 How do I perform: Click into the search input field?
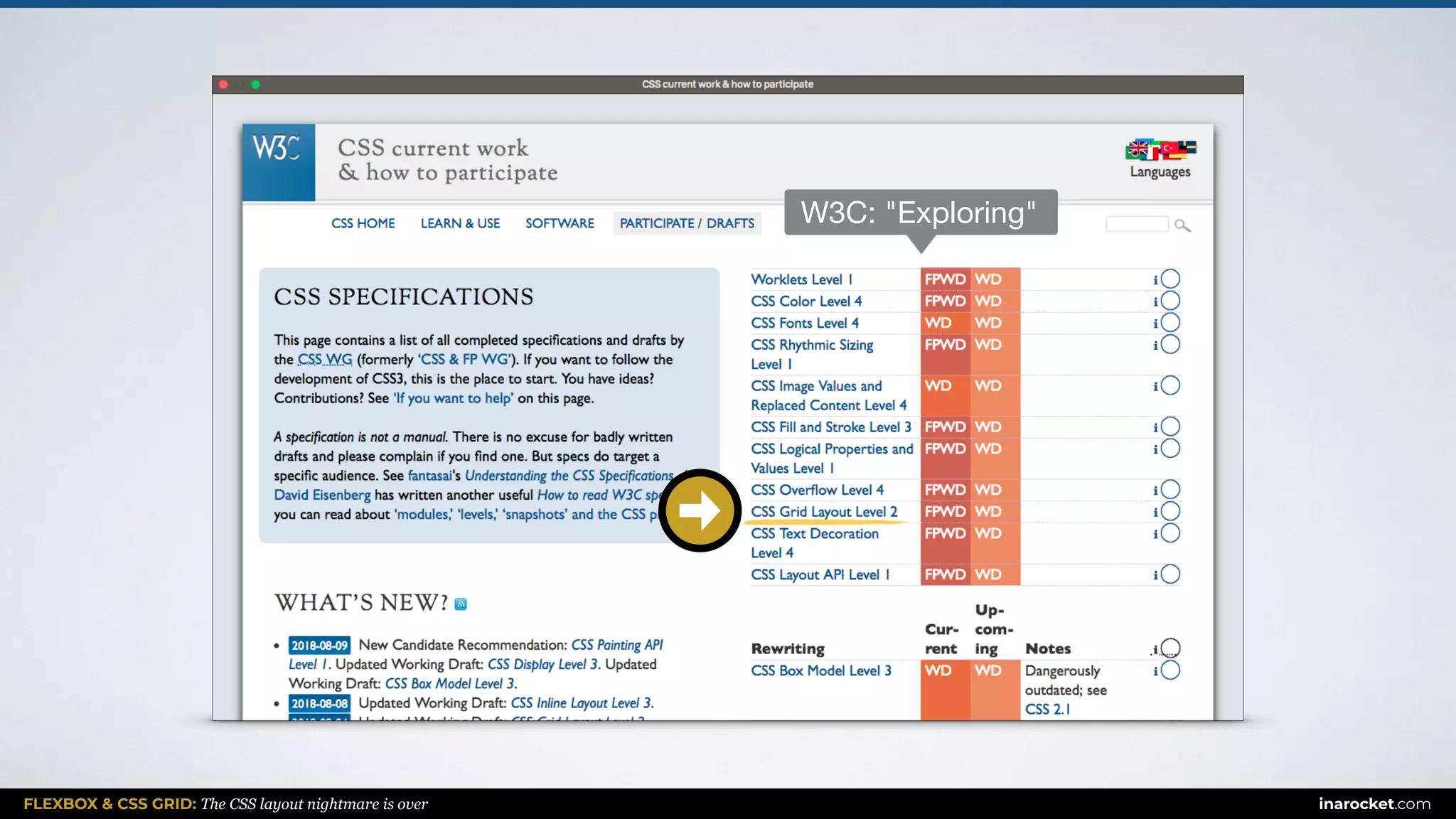(x=1136, y=225)
